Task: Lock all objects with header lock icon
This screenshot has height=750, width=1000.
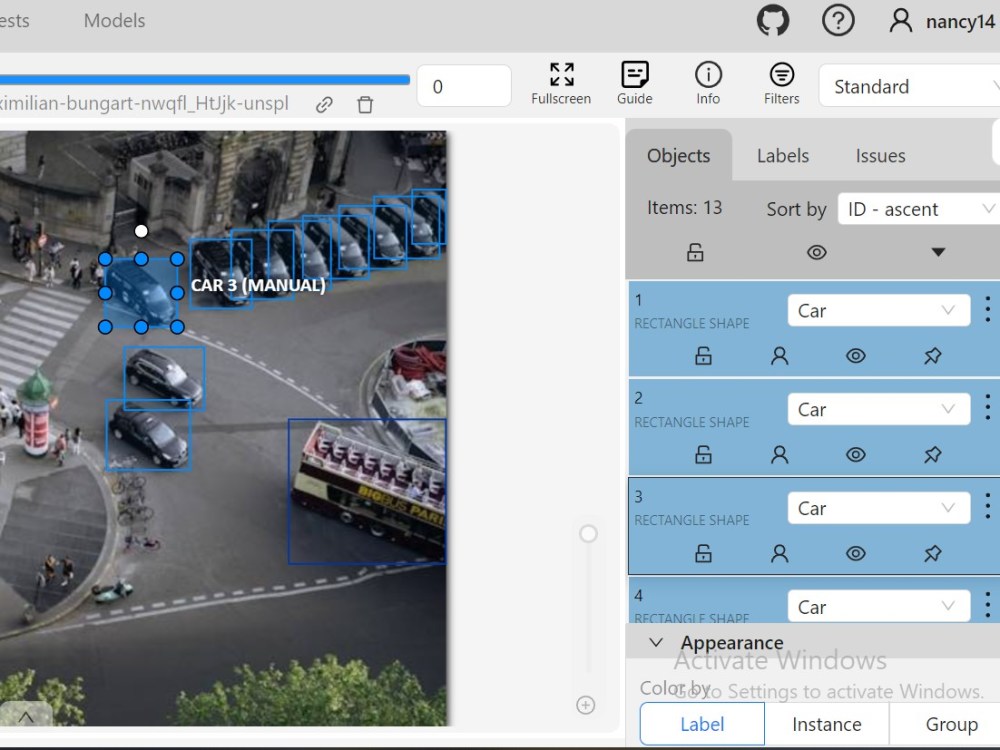Action: point(695,253)
